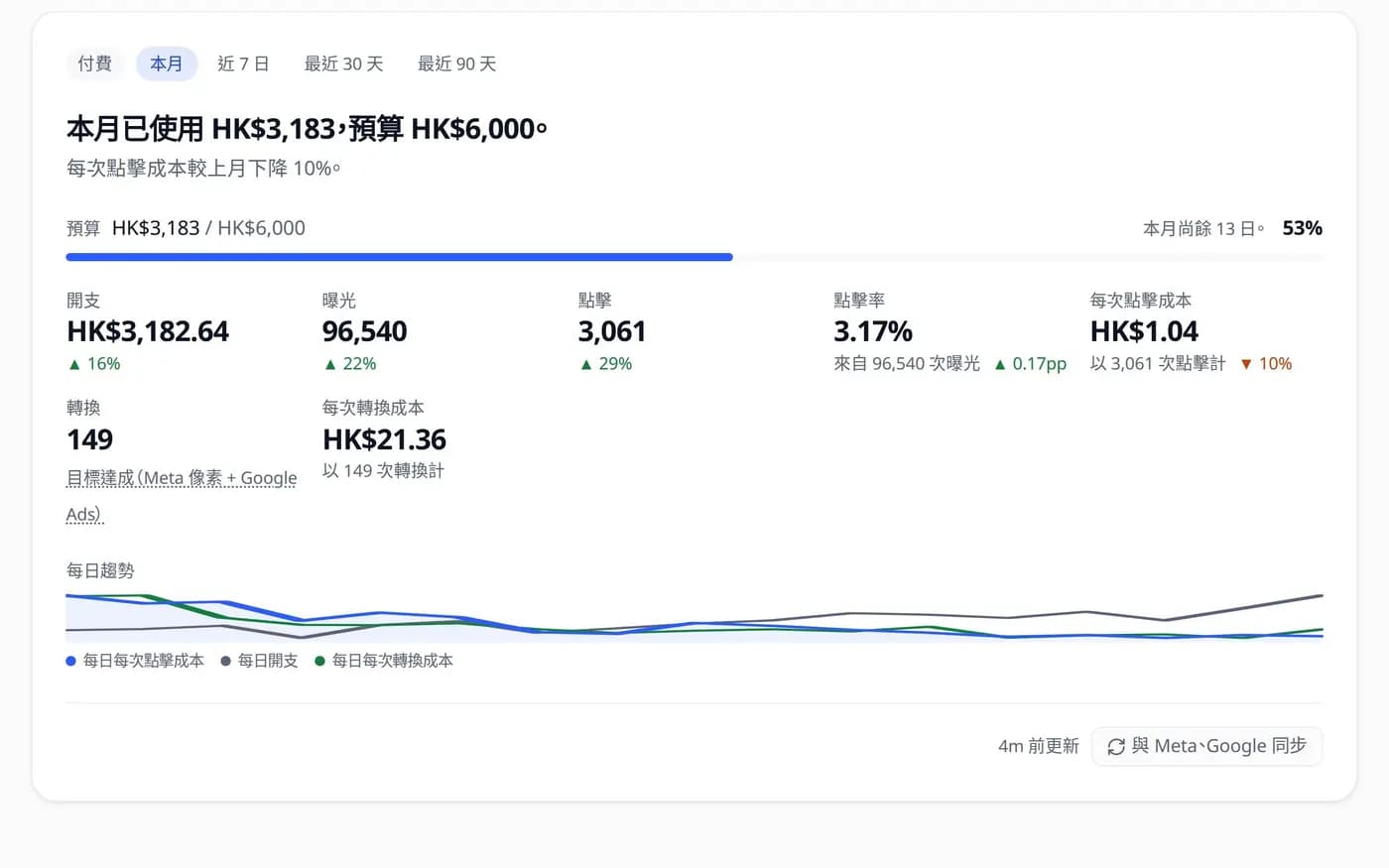Click the 目標達成 (Meta 像素 + Google Ads) definition
The height and width of the screenshot is (868, 1389).
182,496
